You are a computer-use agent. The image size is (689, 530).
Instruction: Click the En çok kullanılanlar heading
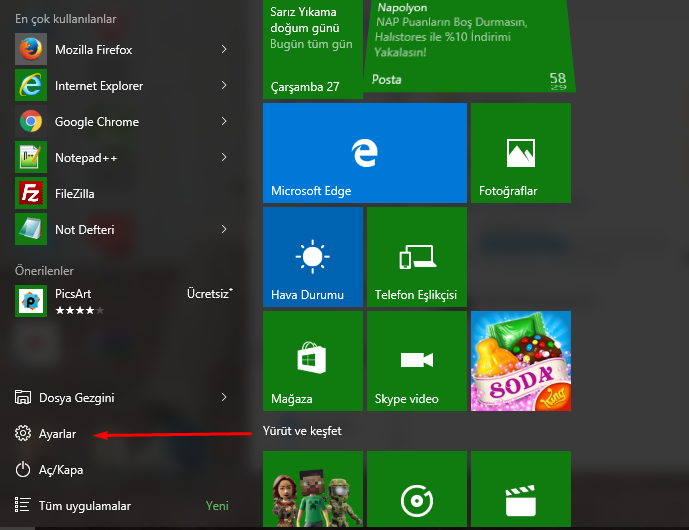point(65,19)
